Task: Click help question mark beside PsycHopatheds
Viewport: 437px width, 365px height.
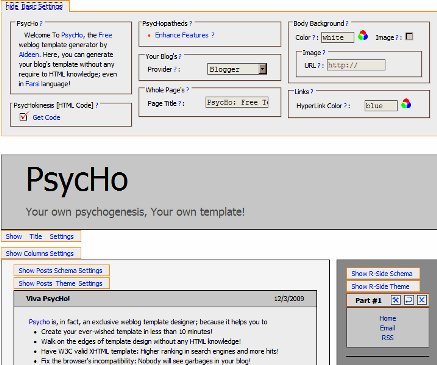Action: click(x=190, y=24)
